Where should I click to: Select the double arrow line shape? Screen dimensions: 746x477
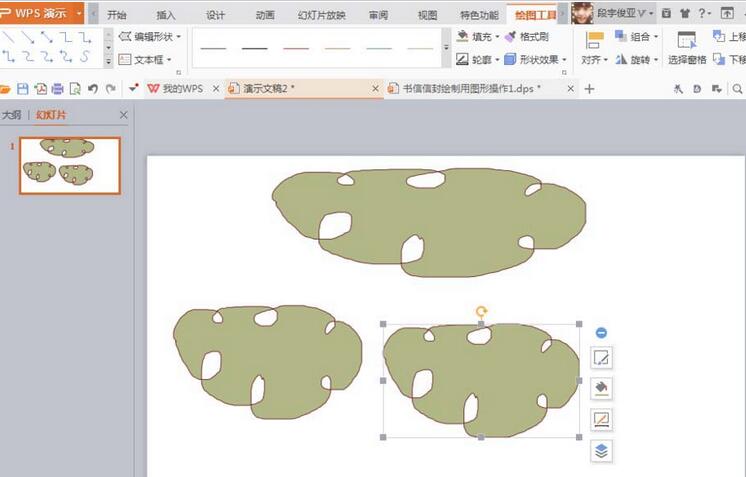47,37
